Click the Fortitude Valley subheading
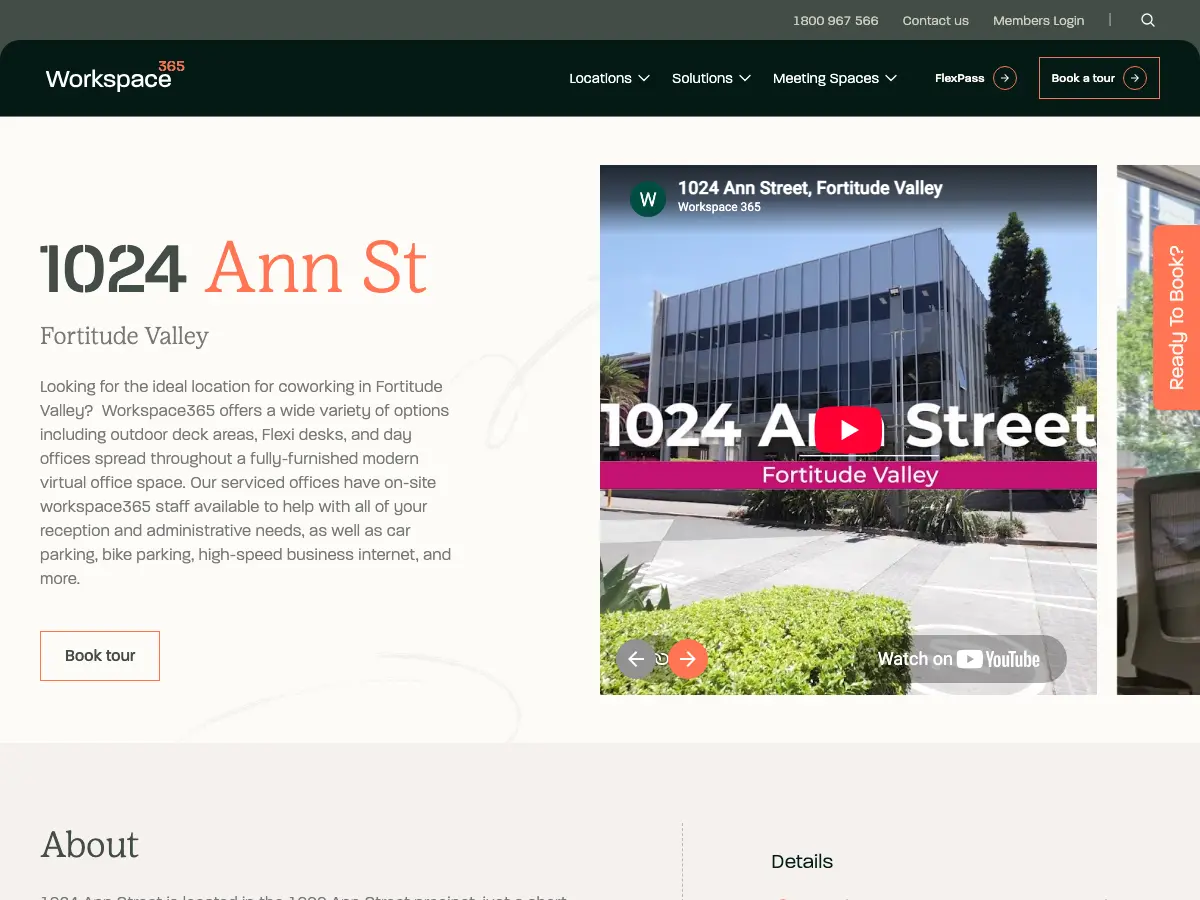This screenshot has height=900, width=1200. (124, 336)
